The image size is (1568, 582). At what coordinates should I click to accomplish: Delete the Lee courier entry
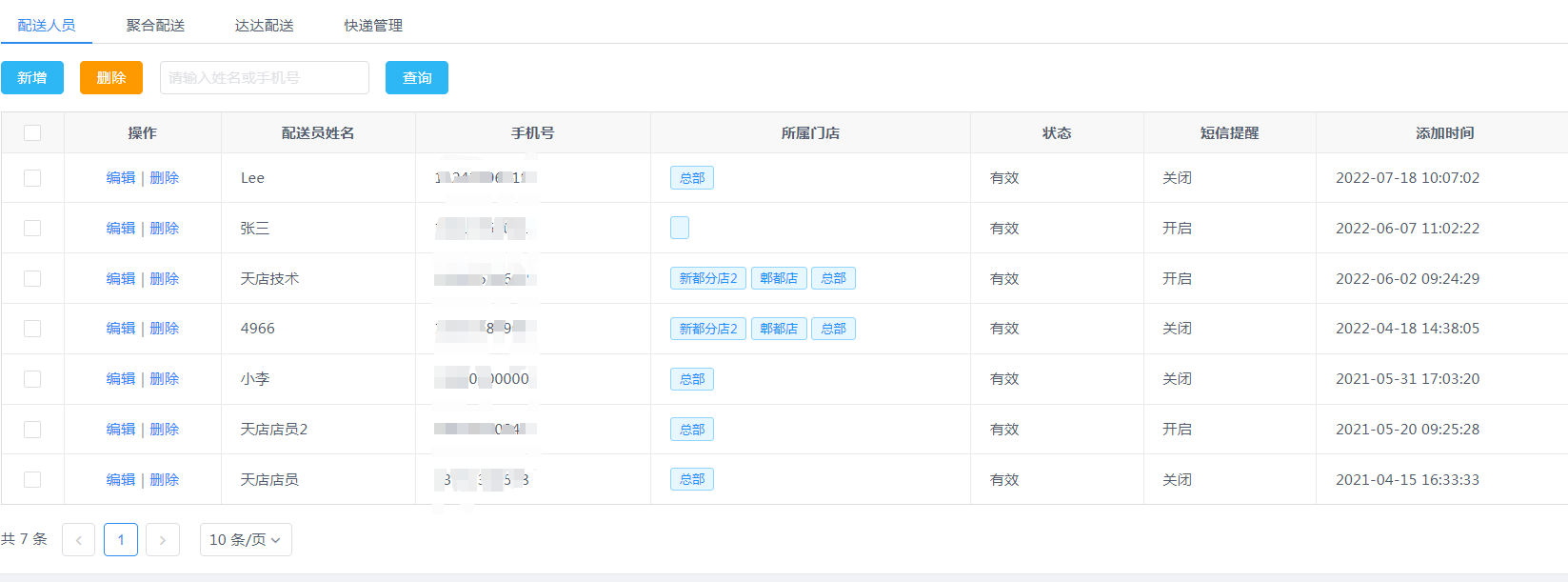pos(165,178)
